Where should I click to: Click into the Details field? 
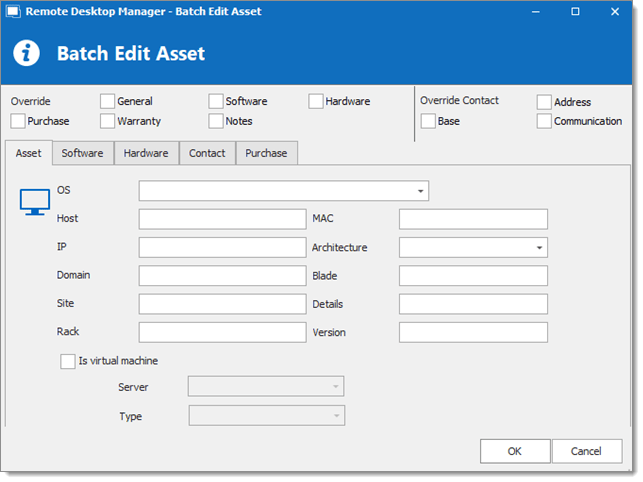click(473, 304)
